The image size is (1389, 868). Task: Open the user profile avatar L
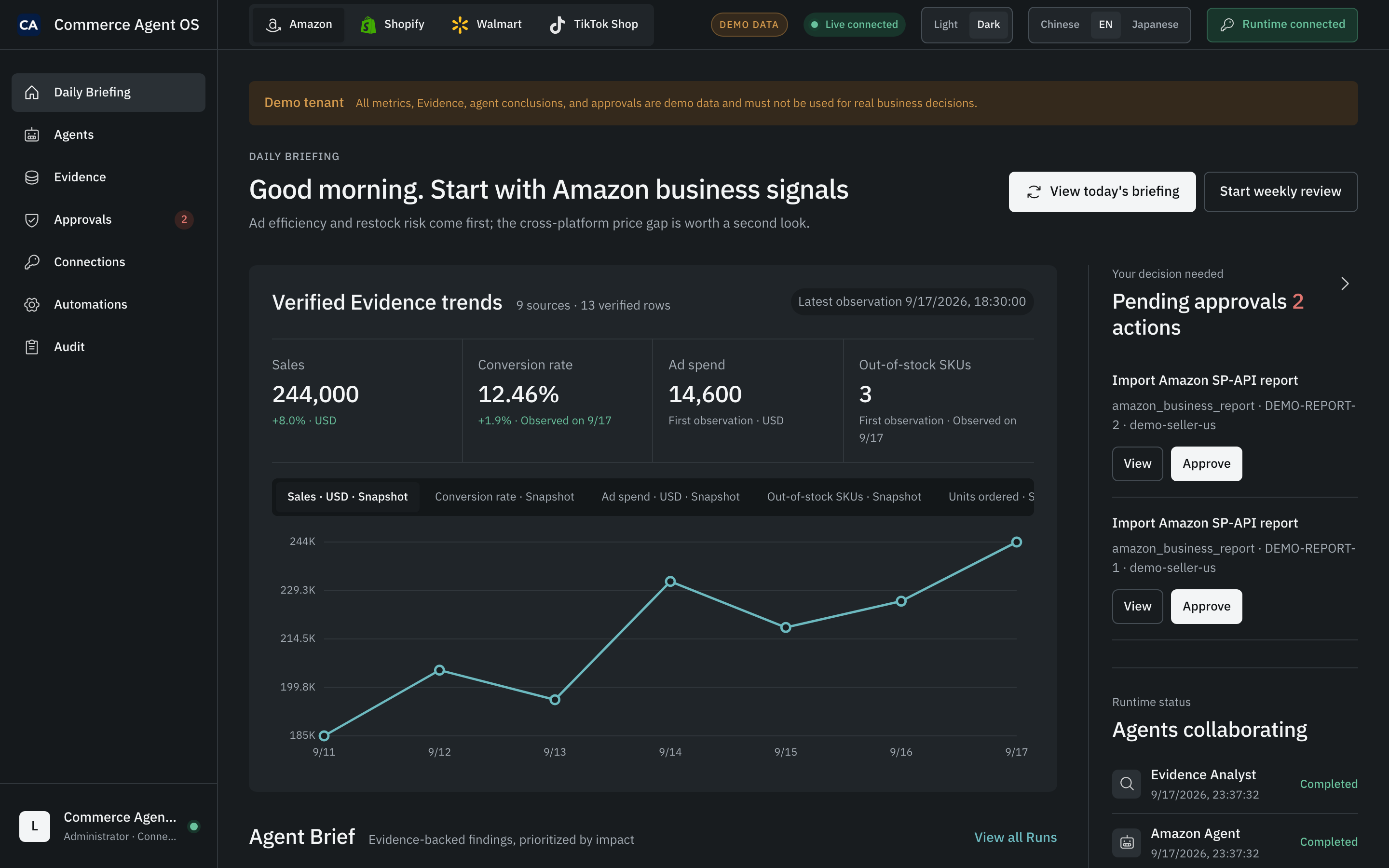(x=34, y=826)
